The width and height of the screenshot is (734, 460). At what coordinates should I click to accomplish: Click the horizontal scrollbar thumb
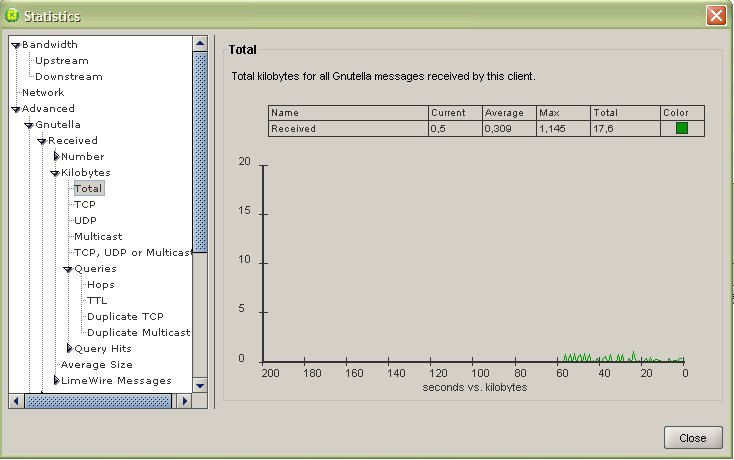(x=98, y=401)
